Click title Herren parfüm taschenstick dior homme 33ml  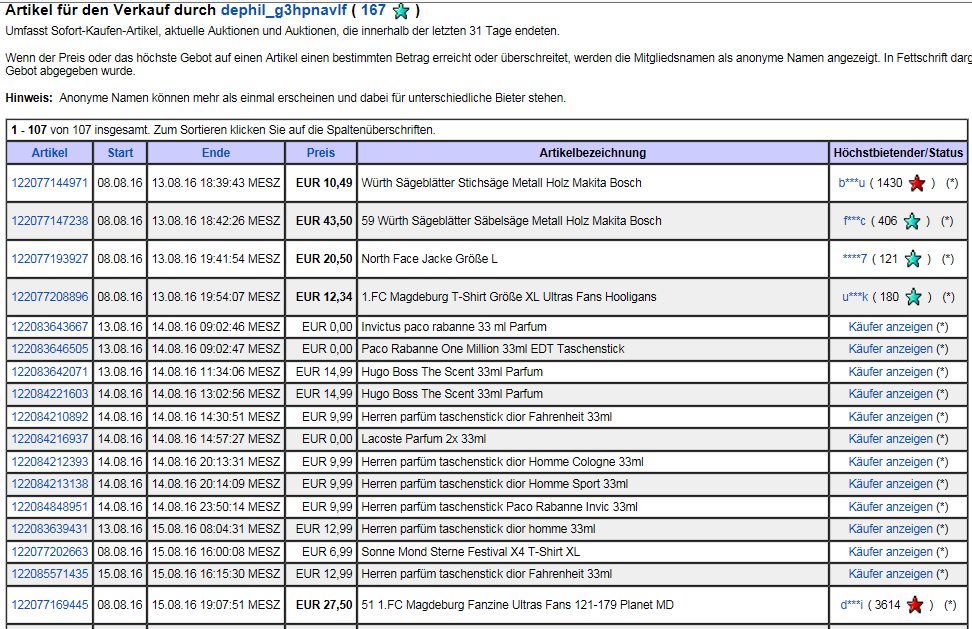tap(479, 529)
